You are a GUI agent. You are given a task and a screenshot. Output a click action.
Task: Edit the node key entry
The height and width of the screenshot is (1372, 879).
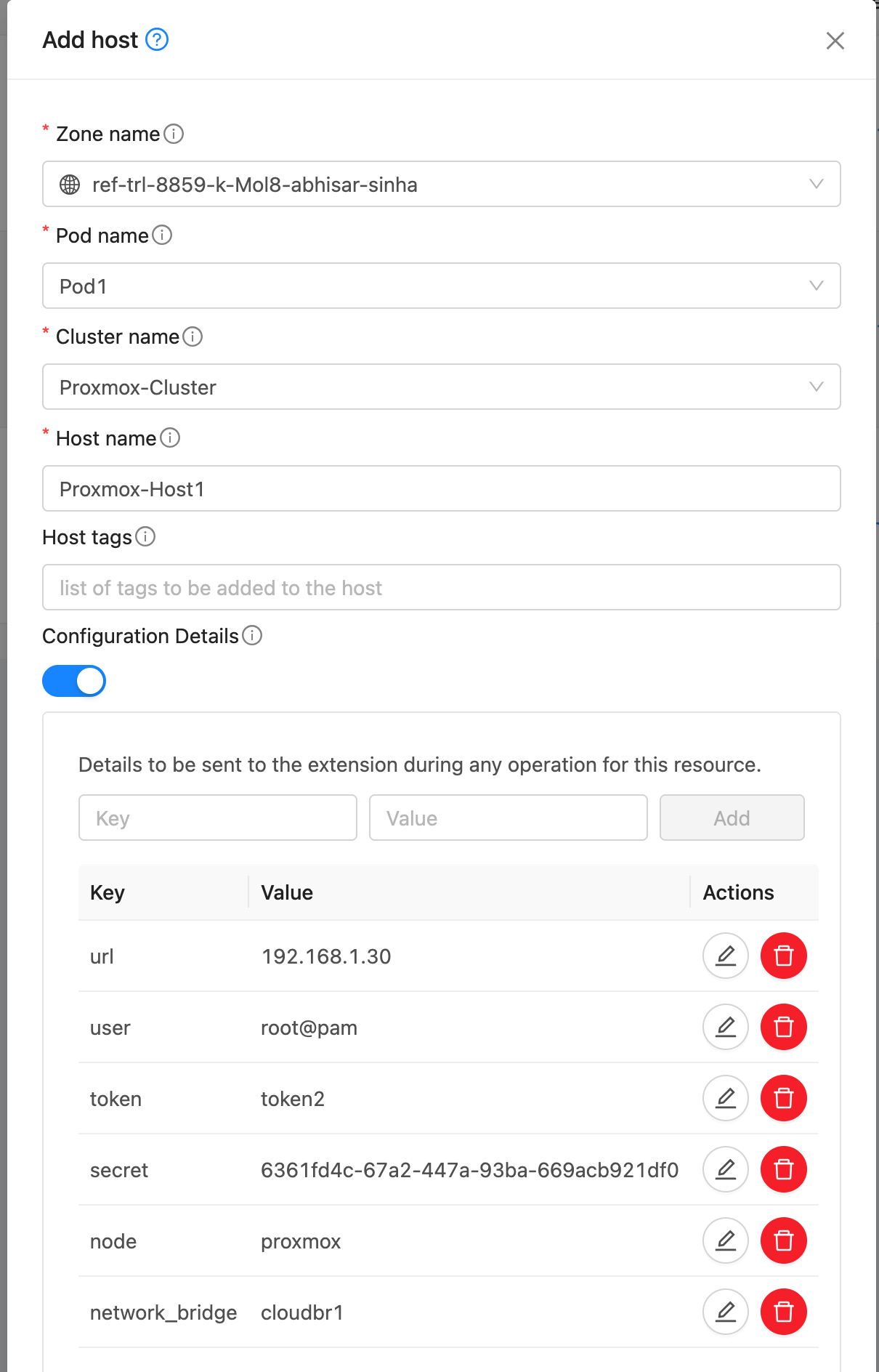725,1240
